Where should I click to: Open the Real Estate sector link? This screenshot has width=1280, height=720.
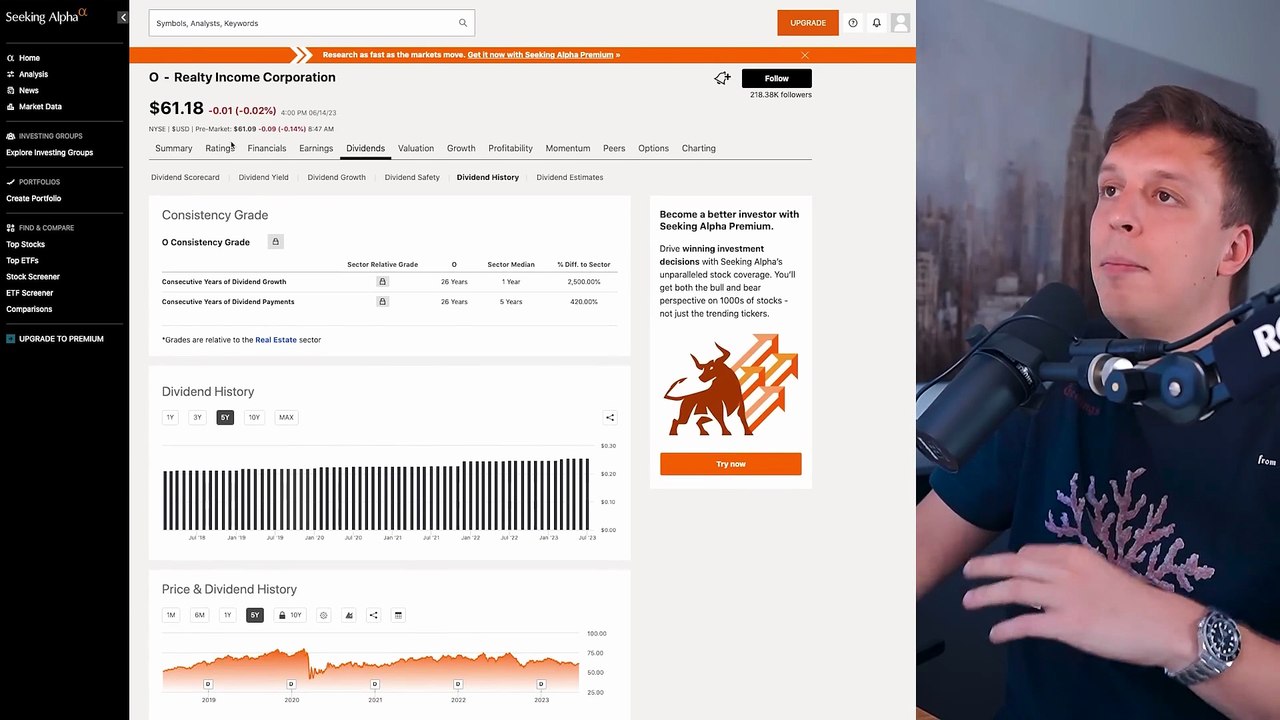pyautogui.click(x=276, y=340)
